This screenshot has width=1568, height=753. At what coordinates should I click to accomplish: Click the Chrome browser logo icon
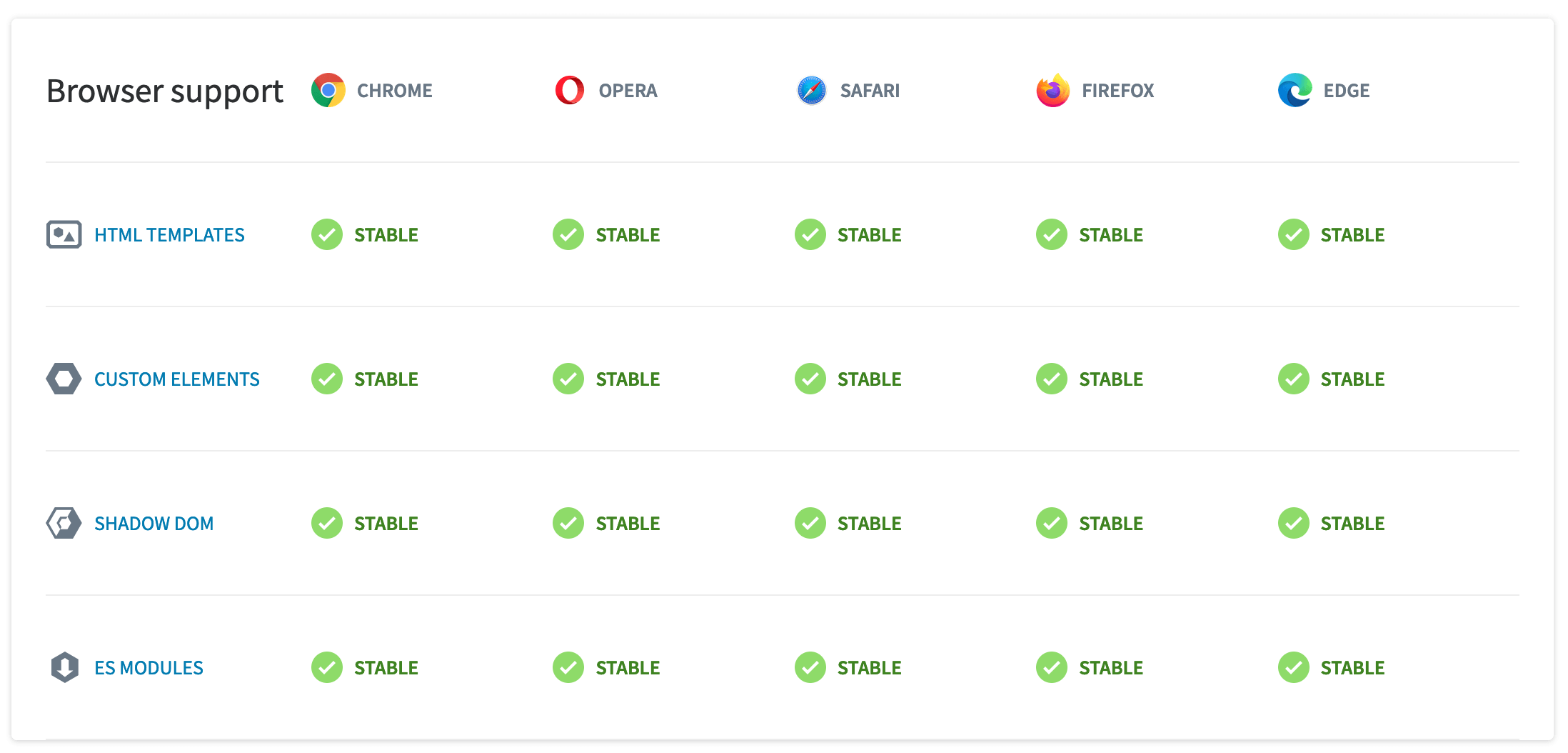point(328,91)
